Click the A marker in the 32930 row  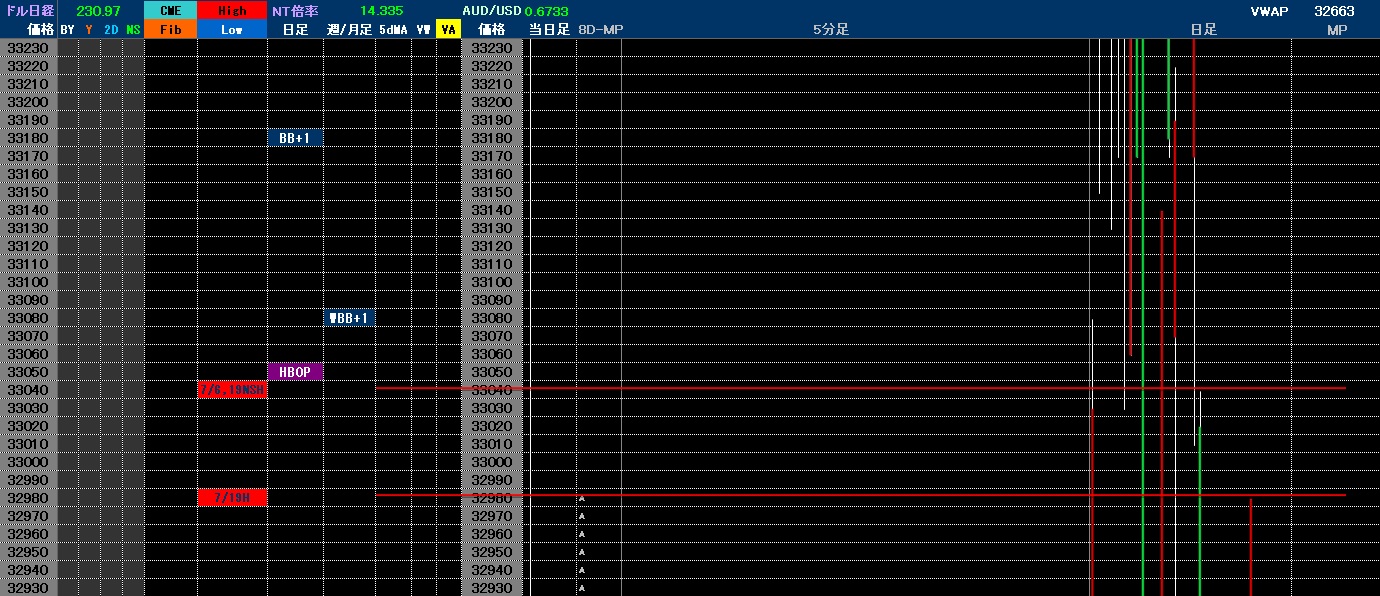click(581, 588)
